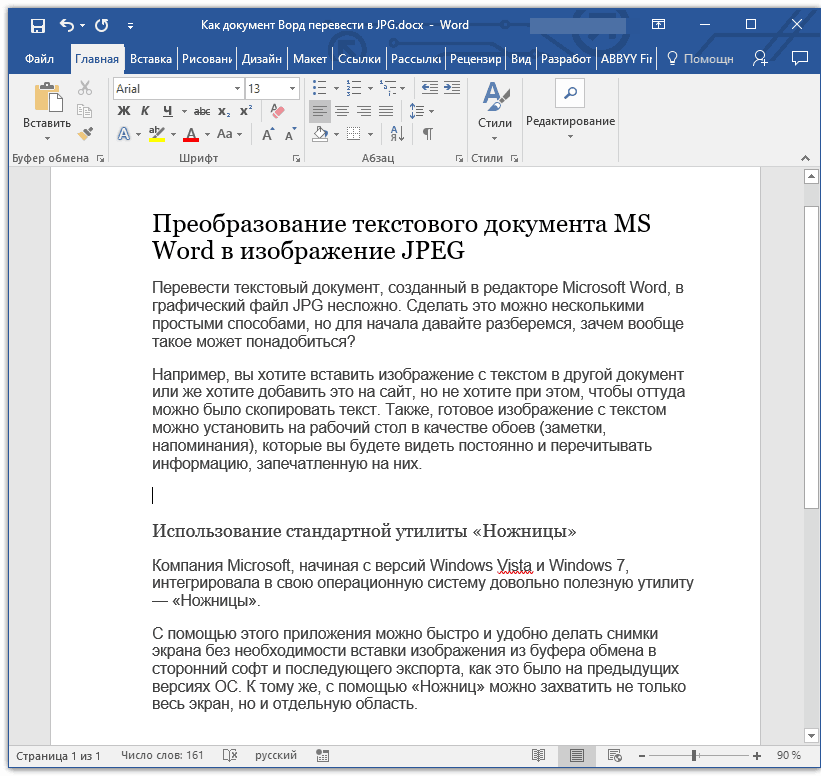Screen dimensions: 821x776
Task: Click the zoom slider handle
Action: pos(694,756)
